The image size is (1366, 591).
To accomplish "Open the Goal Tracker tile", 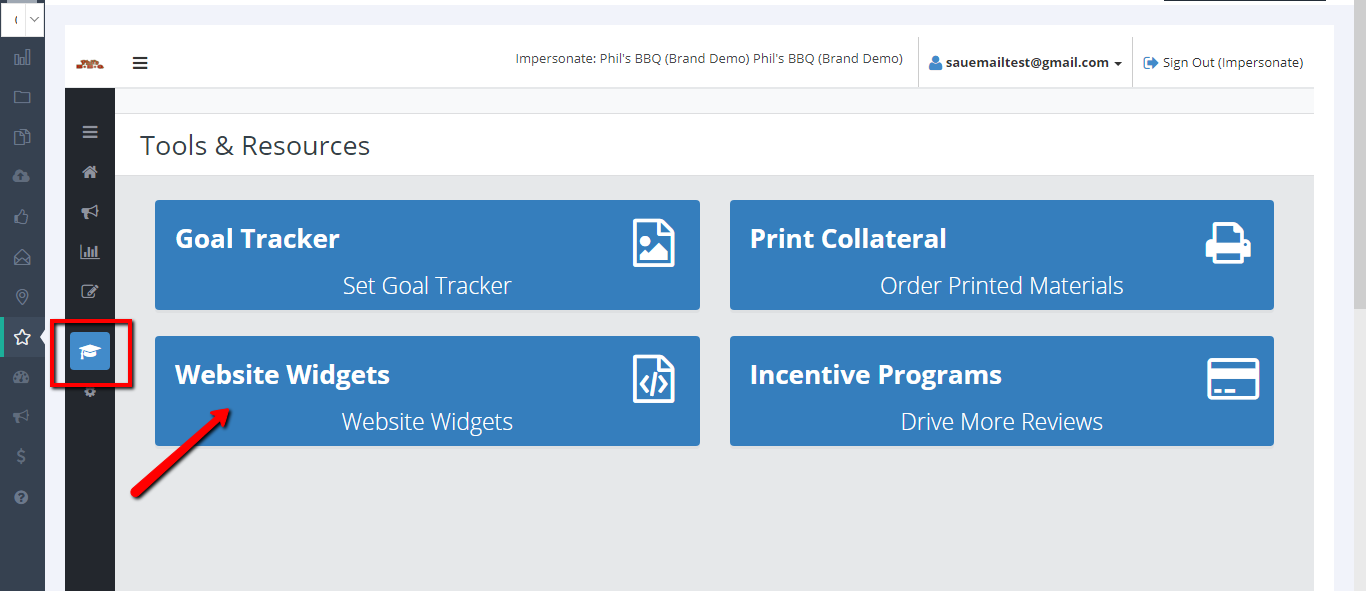I will point(427,255).
